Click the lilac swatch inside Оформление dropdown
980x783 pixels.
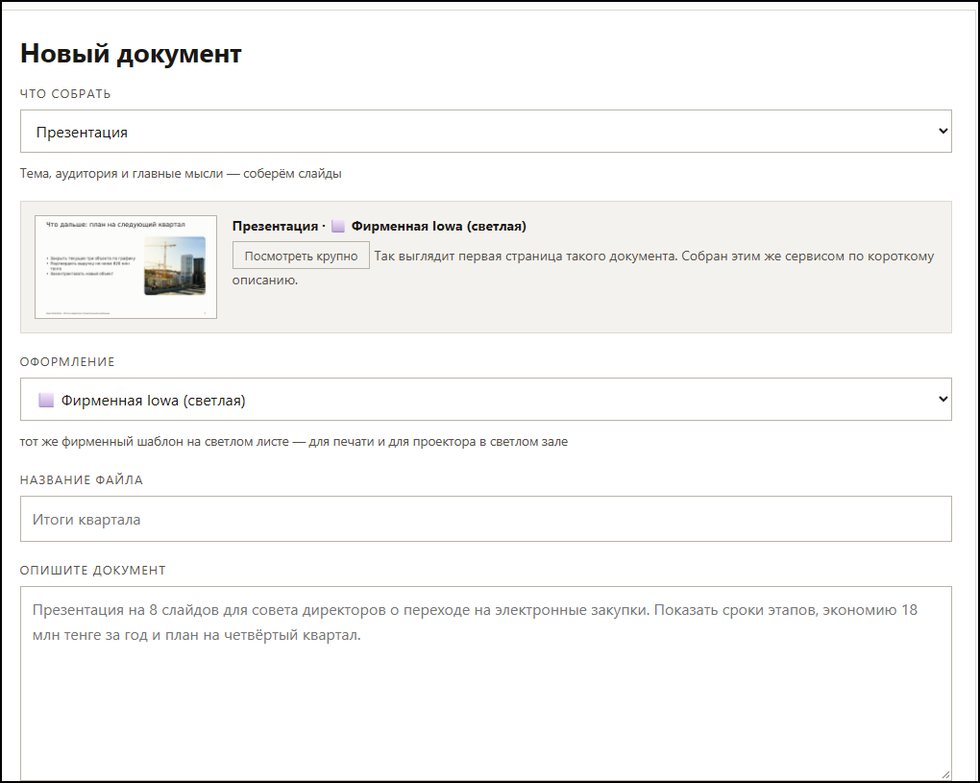point(46,400)
